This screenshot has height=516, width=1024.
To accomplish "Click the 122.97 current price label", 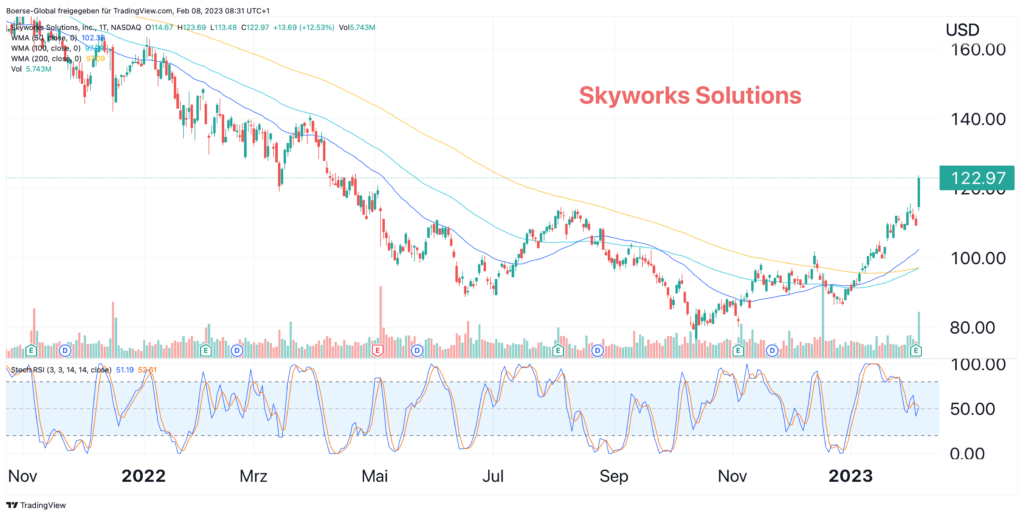I will point(976,178).
